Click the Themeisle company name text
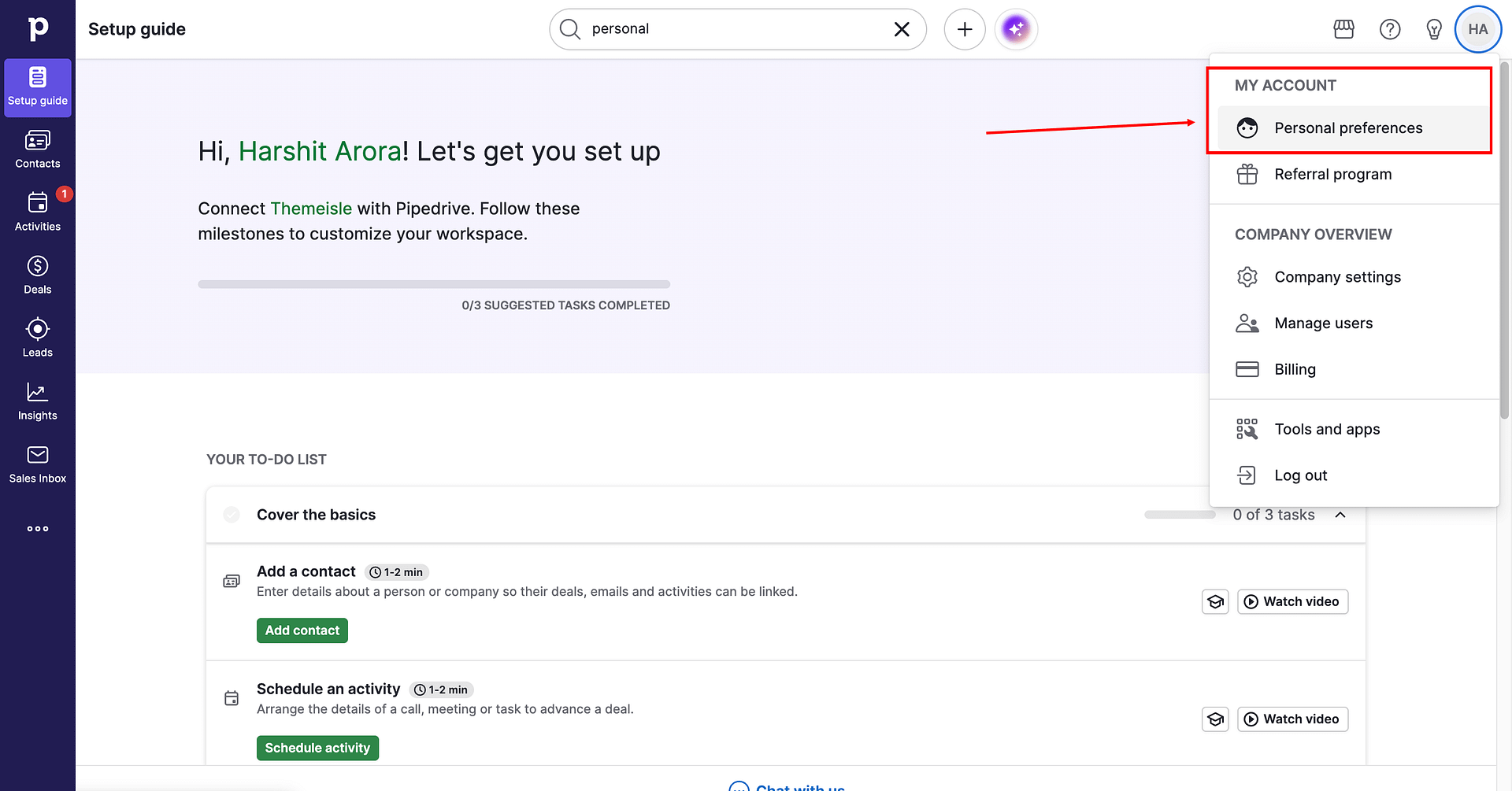This screenshot has width=1512, height=791. coord(311,209)
